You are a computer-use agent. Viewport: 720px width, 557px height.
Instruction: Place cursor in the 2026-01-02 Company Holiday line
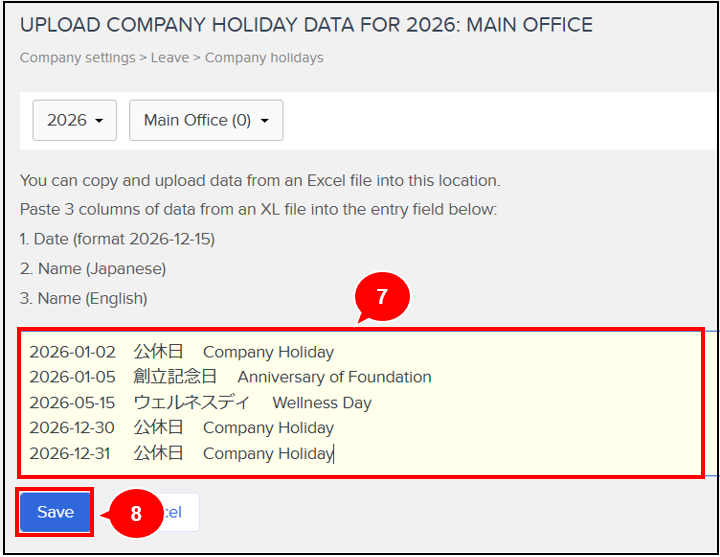(182, 352)
